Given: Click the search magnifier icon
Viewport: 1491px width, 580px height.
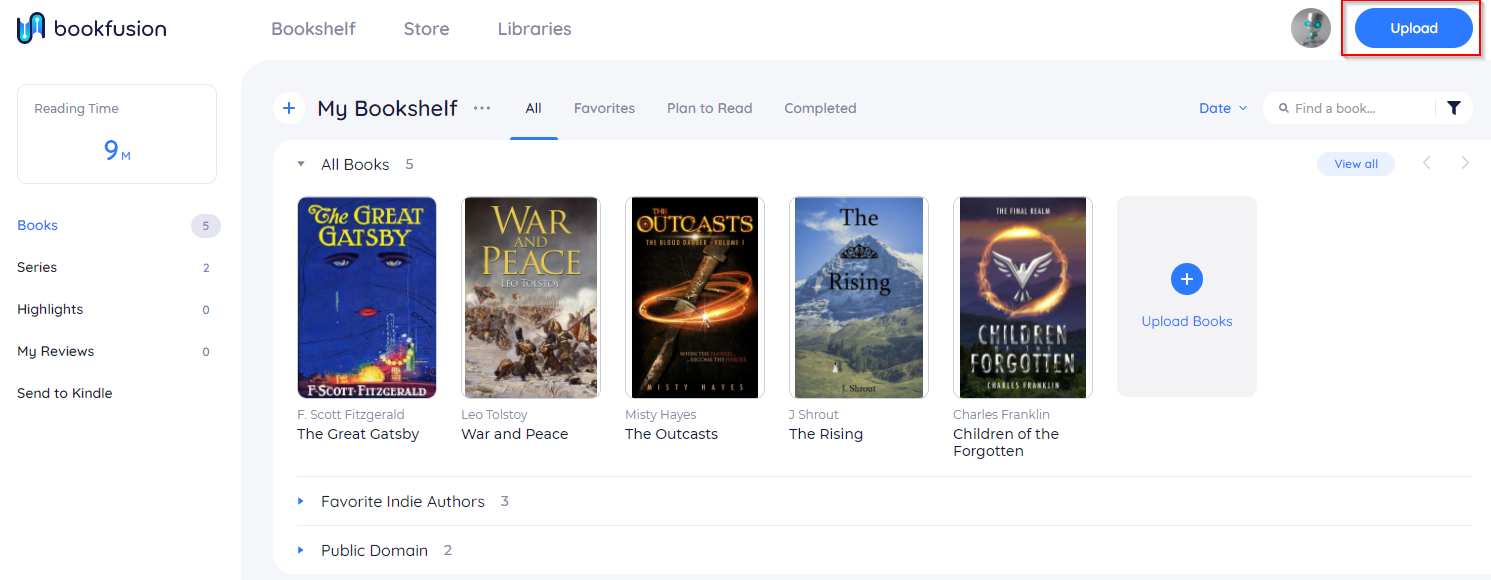Looking at the screenshot, I should tap(1283, 108).
